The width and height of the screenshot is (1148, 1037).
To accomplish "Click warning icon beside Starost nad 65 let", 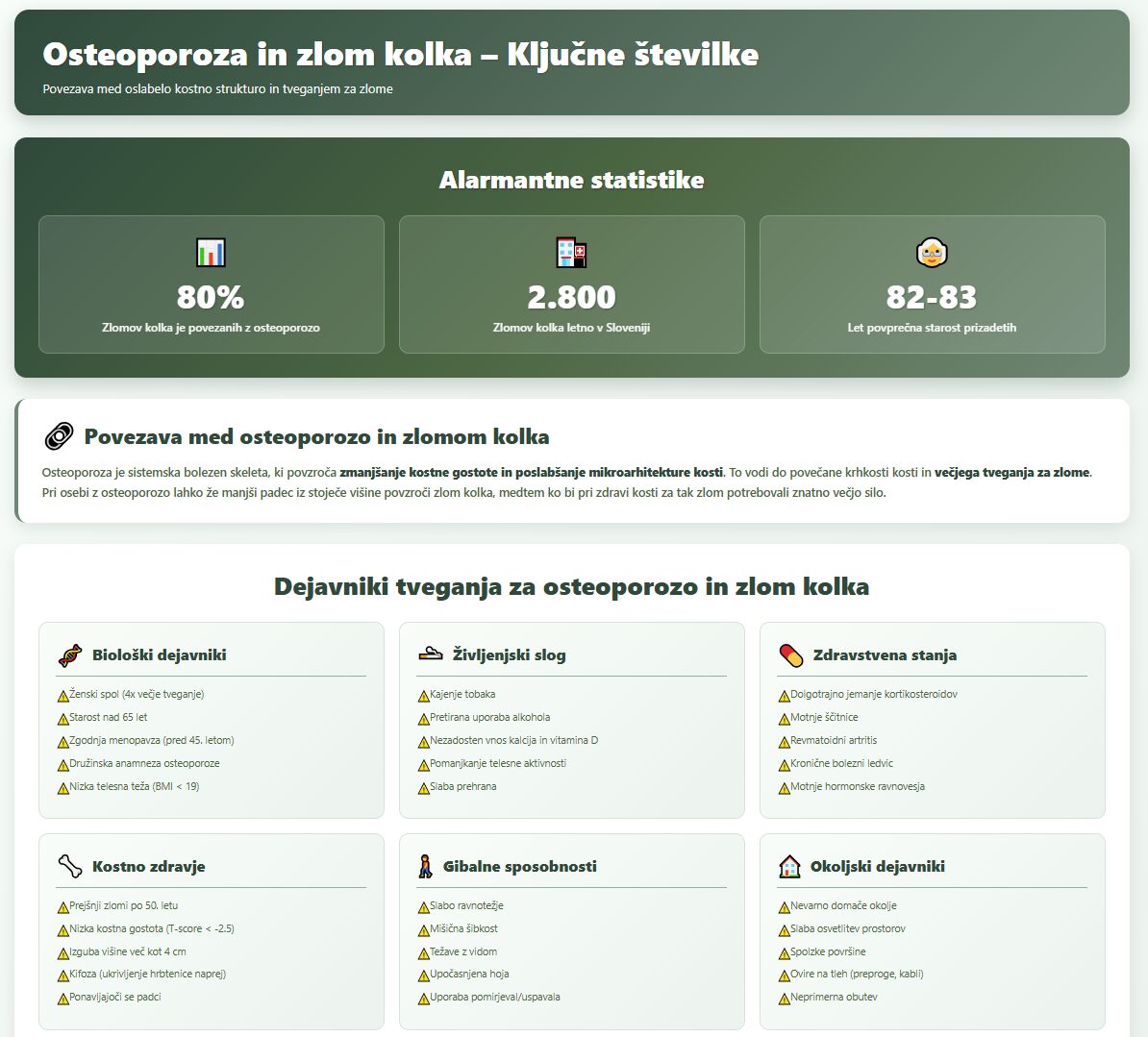I will coord(62,719).
